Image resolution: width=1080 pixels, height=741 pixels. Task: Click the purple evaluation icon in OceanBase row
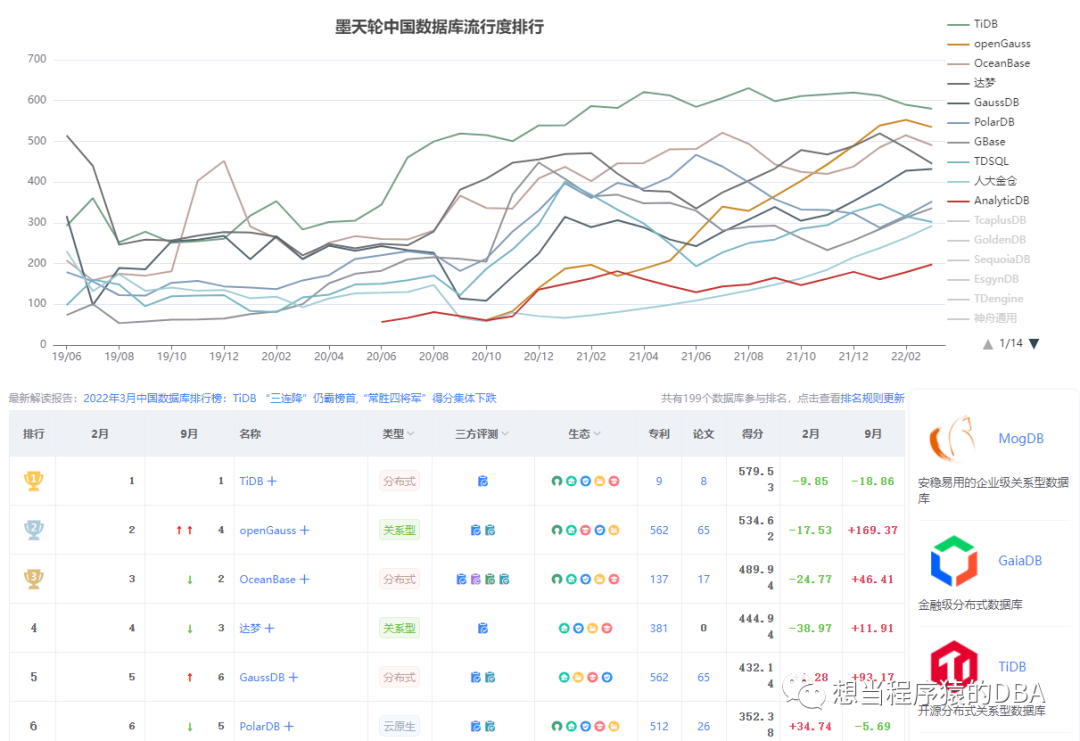click(475, 579)
